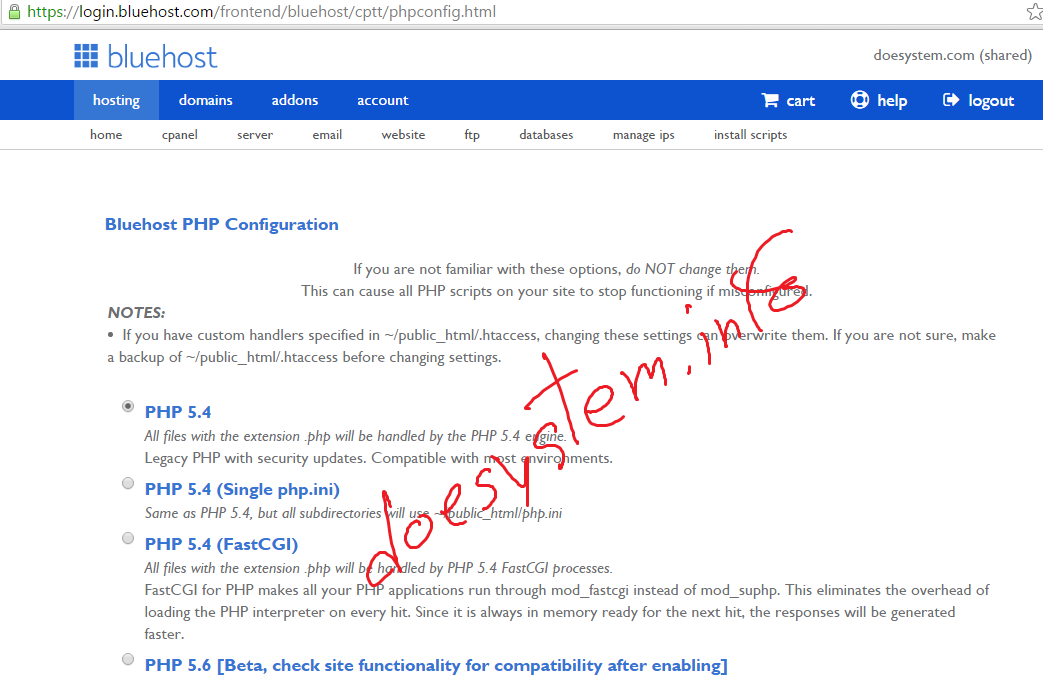Viewport: 1043px width, 678px height.
Task: Select the PHP 5.6 Beta radio button
Action: coord(128,659)
